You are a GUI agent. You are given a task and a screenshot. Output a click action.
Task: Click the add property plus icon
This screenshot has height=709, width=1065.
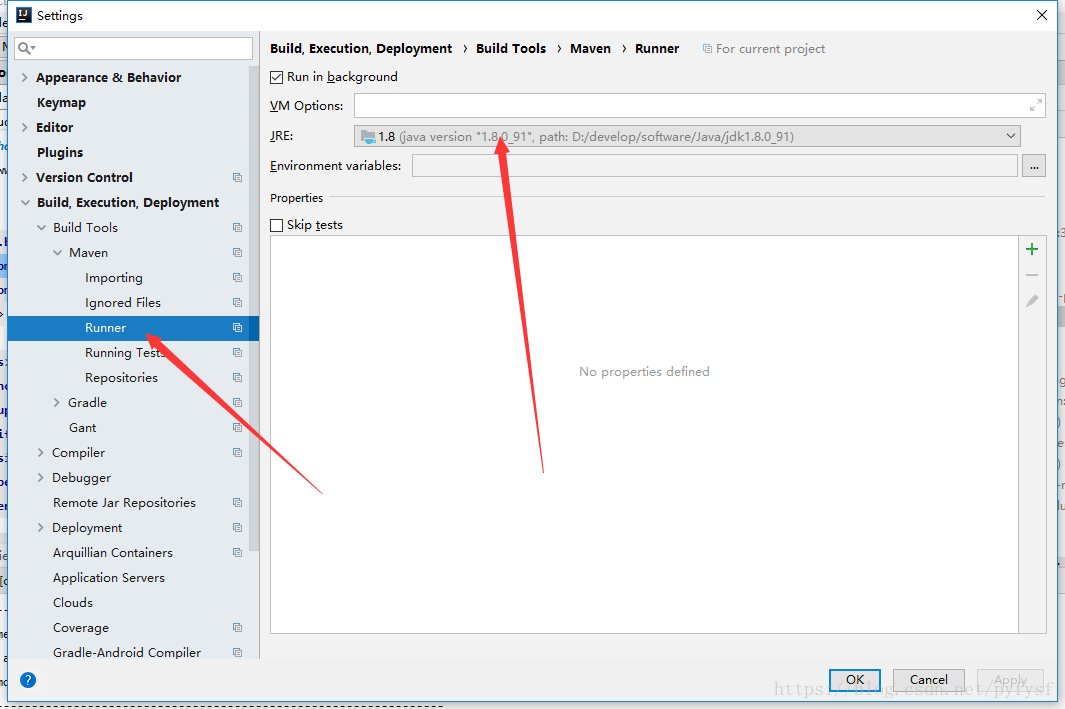coord(1032,249)
